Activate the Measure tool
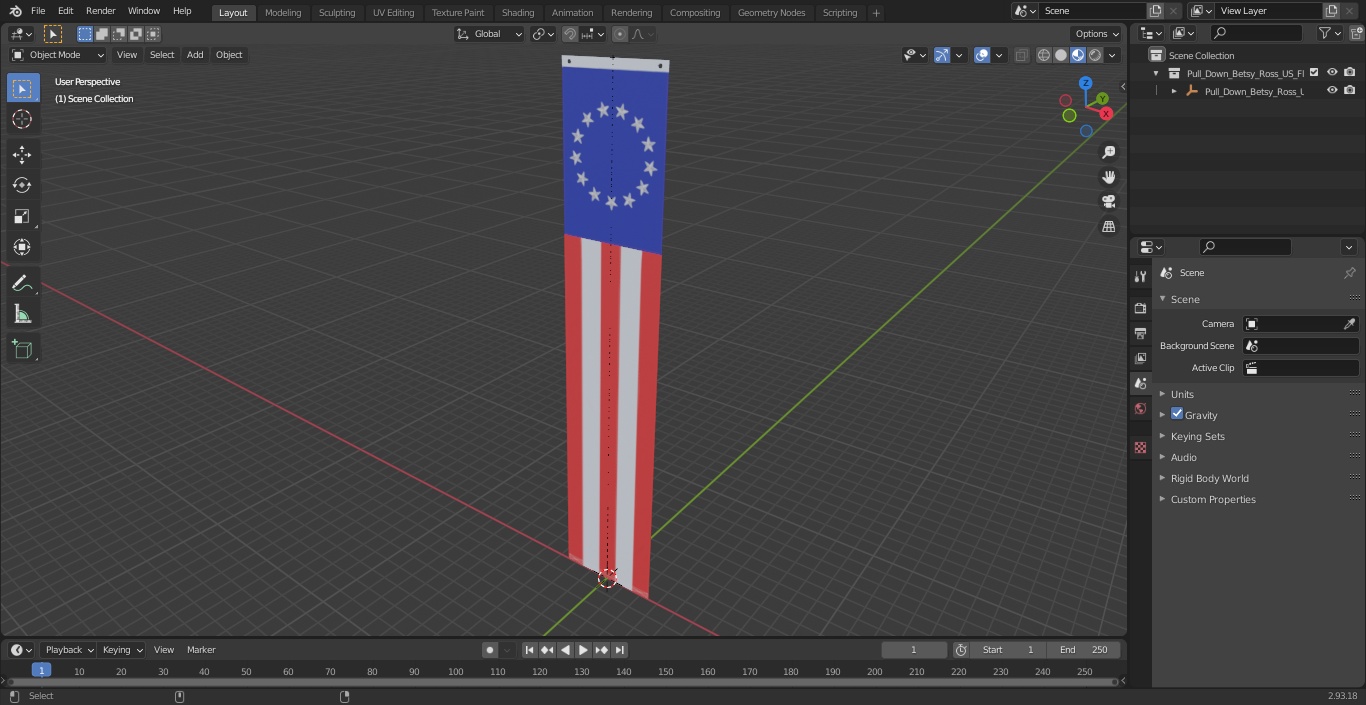 (22, 315)
